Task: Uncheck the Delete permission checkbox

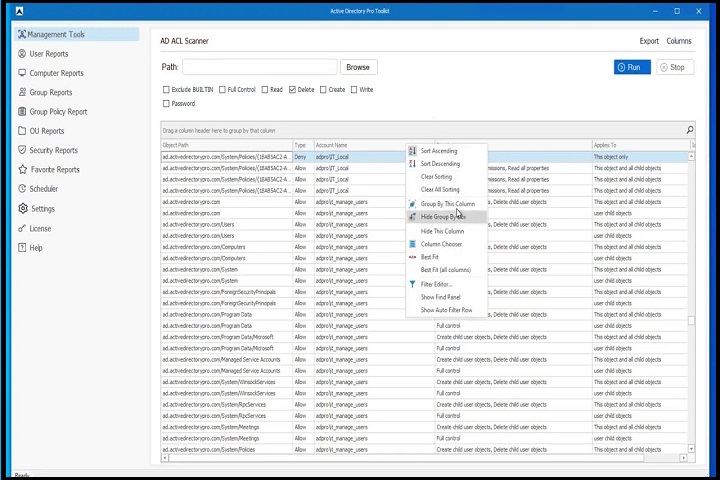Action: [x=292, y=90]
